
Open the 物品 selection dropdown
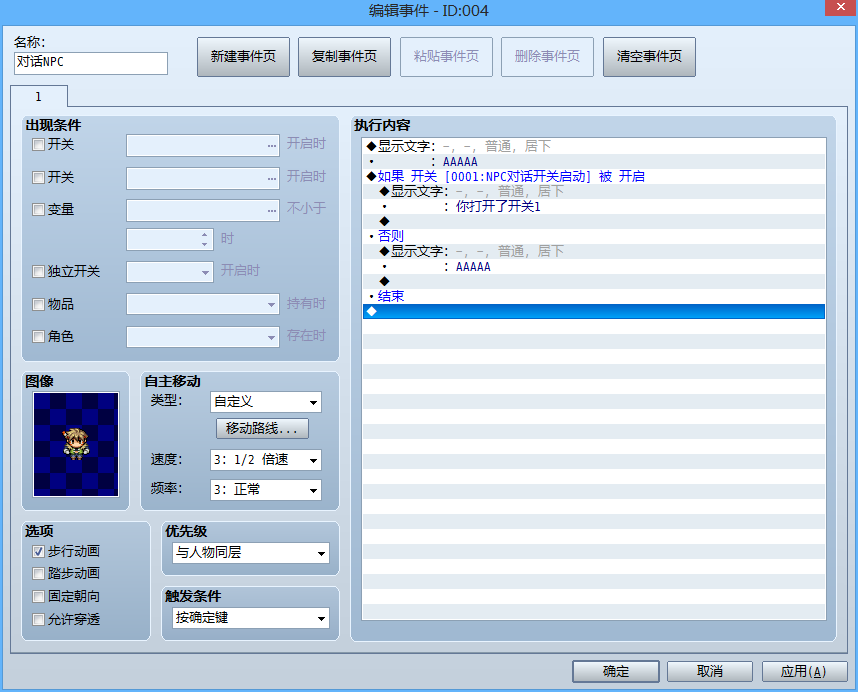click(203, 304)
